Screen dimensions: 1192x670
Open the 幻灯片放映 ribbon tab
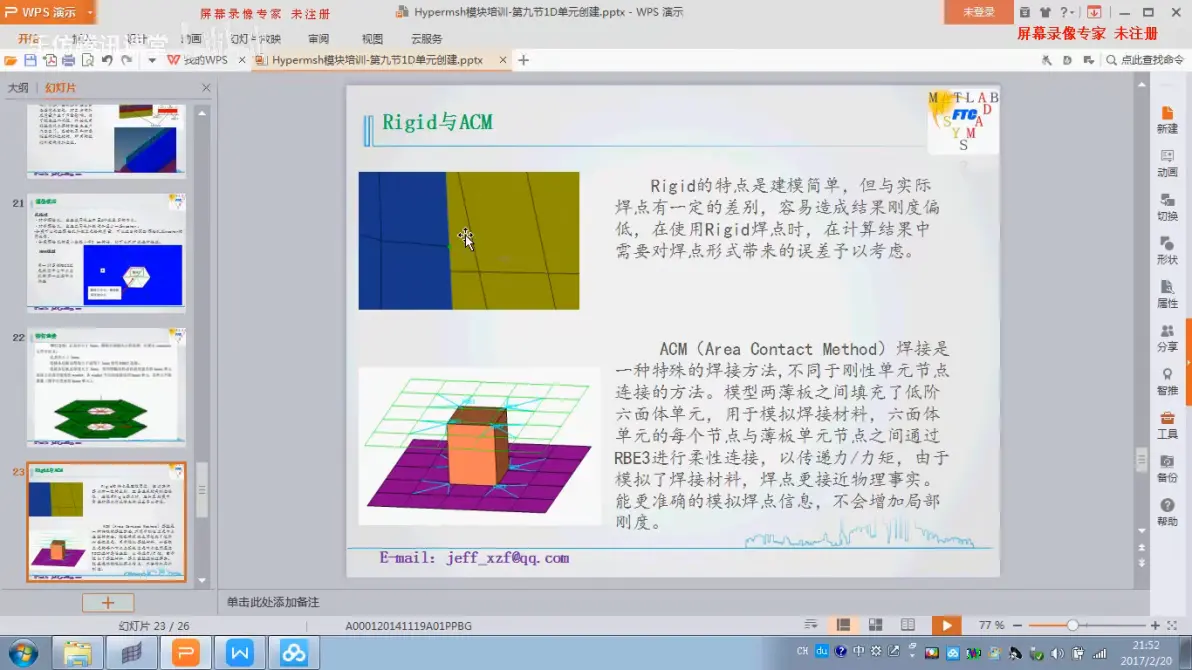tap(255, 39)
